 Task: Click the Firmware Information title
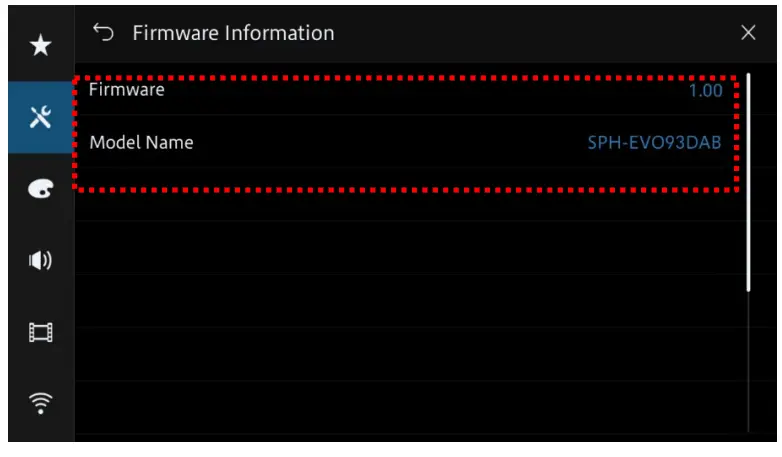[233, 33]
